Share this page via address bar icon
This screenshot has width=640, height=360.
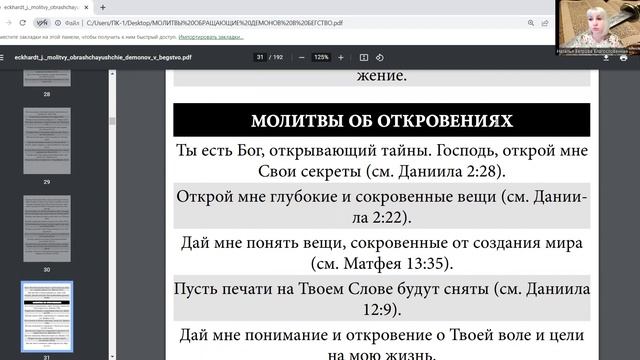[x=544, y=23]
